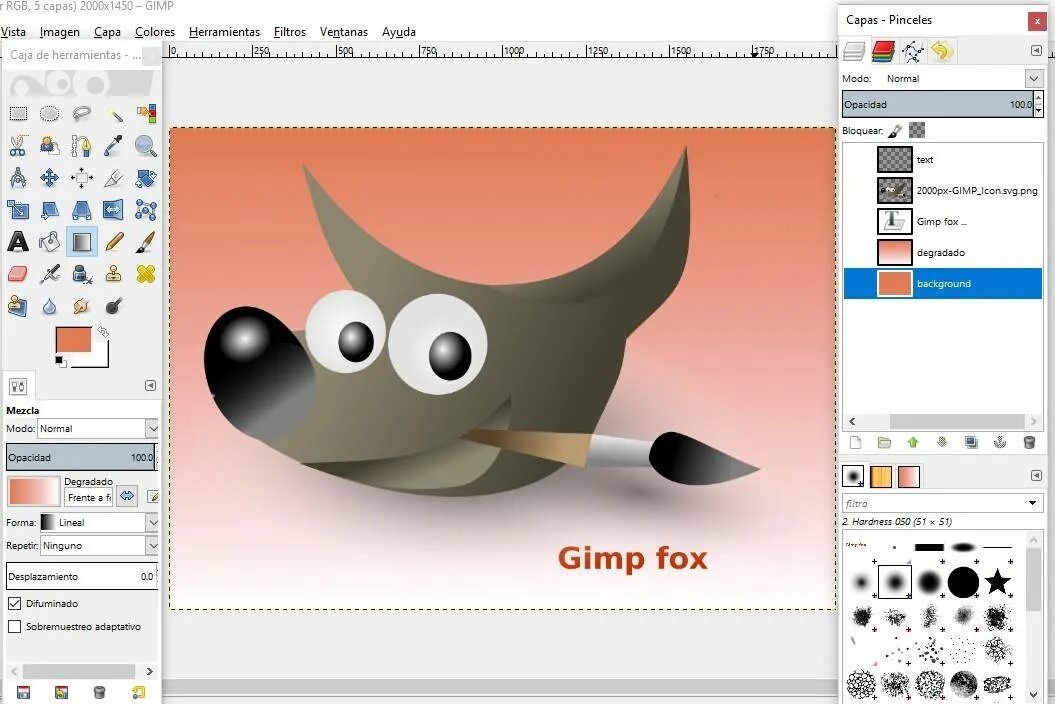Toggle the Difuminado checkbox
The image size is (1055, 704).
point(14,604)
